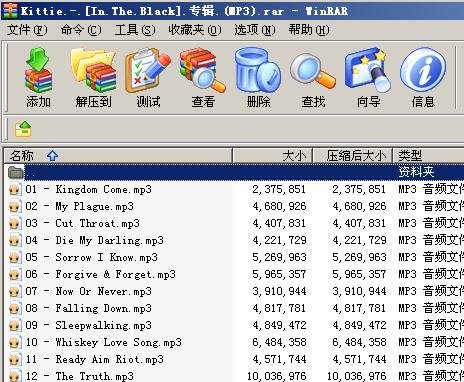This screenshot has height=382, width=464.
Task: Click size value 5,965,357 in 大小 column
Action: (x=279, y=274)
